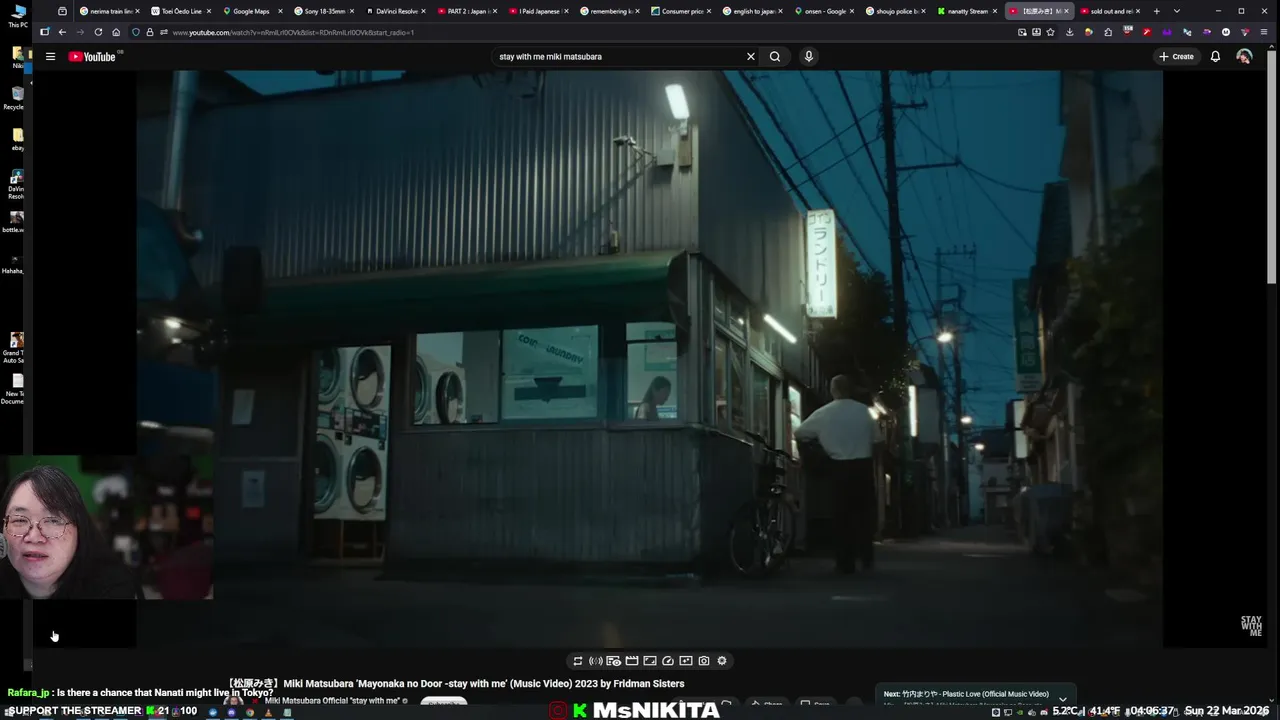Go back with the browser arrow
The image size is (1280, 720).
point(62,32)
